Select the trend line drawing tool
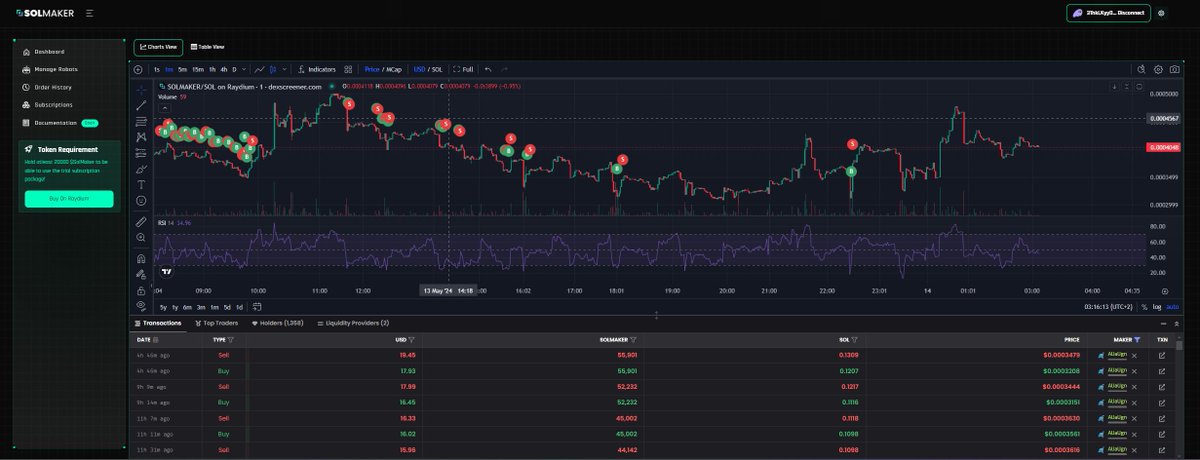Screen dimensions: 1200x460 141,105
